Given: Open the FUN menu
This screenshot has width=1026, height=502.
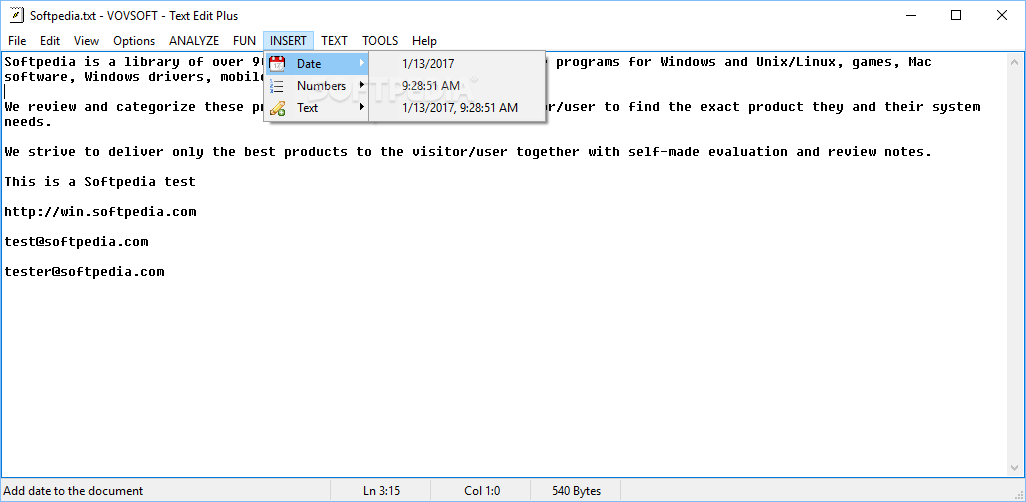Looking at the screenshot, I should pos(244,41).
